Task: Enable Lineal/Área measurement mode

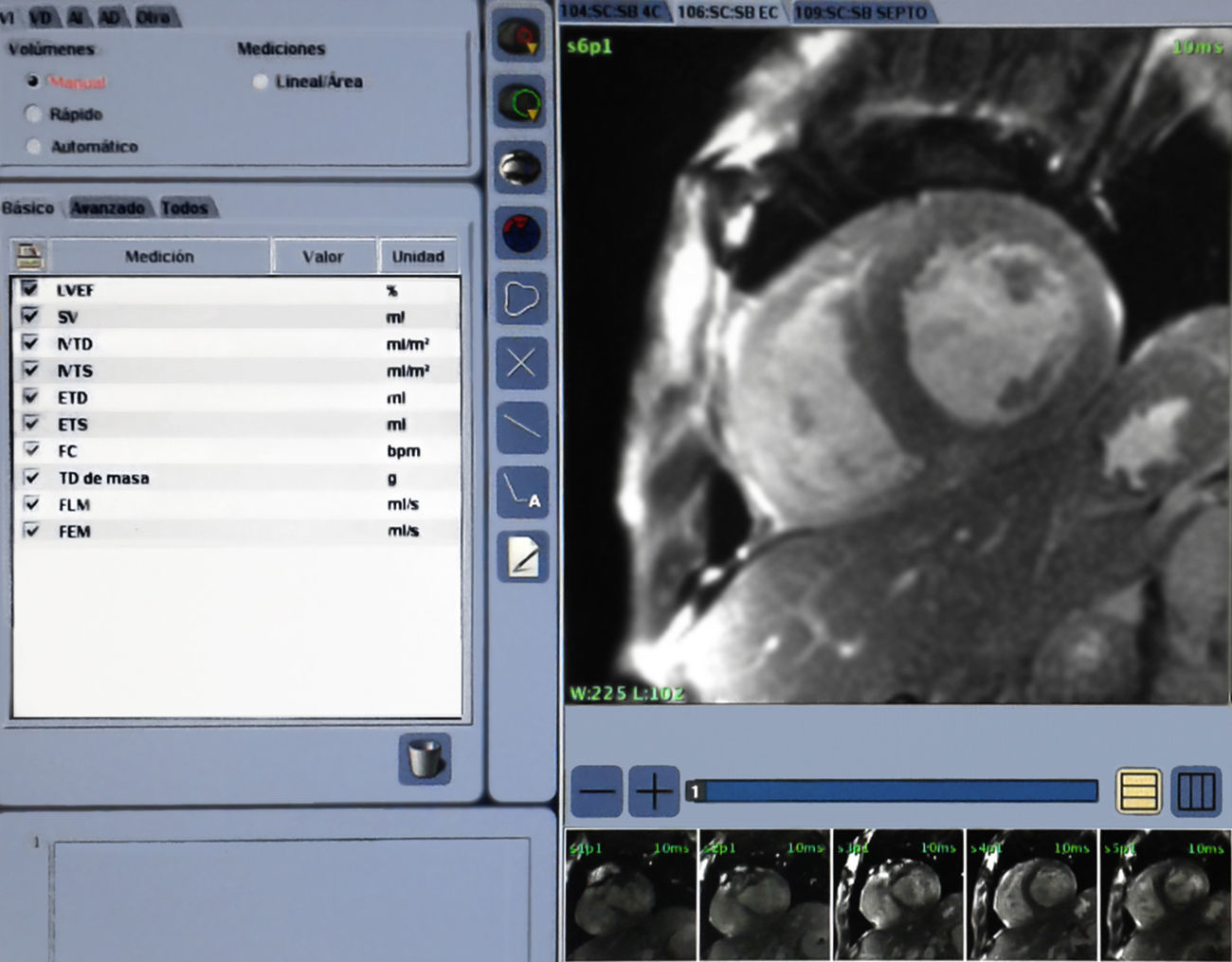Action: click(x=261, y=82)
